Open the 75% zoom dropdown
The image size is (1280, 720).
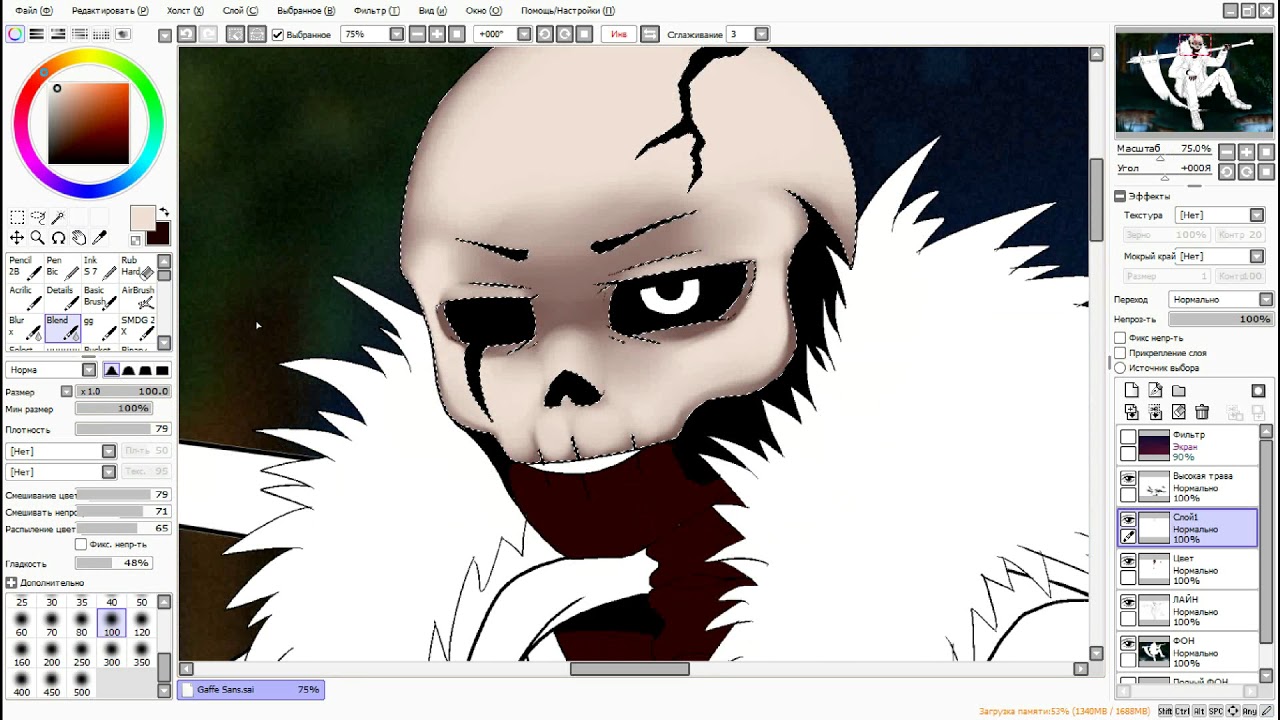click(397, 34)
